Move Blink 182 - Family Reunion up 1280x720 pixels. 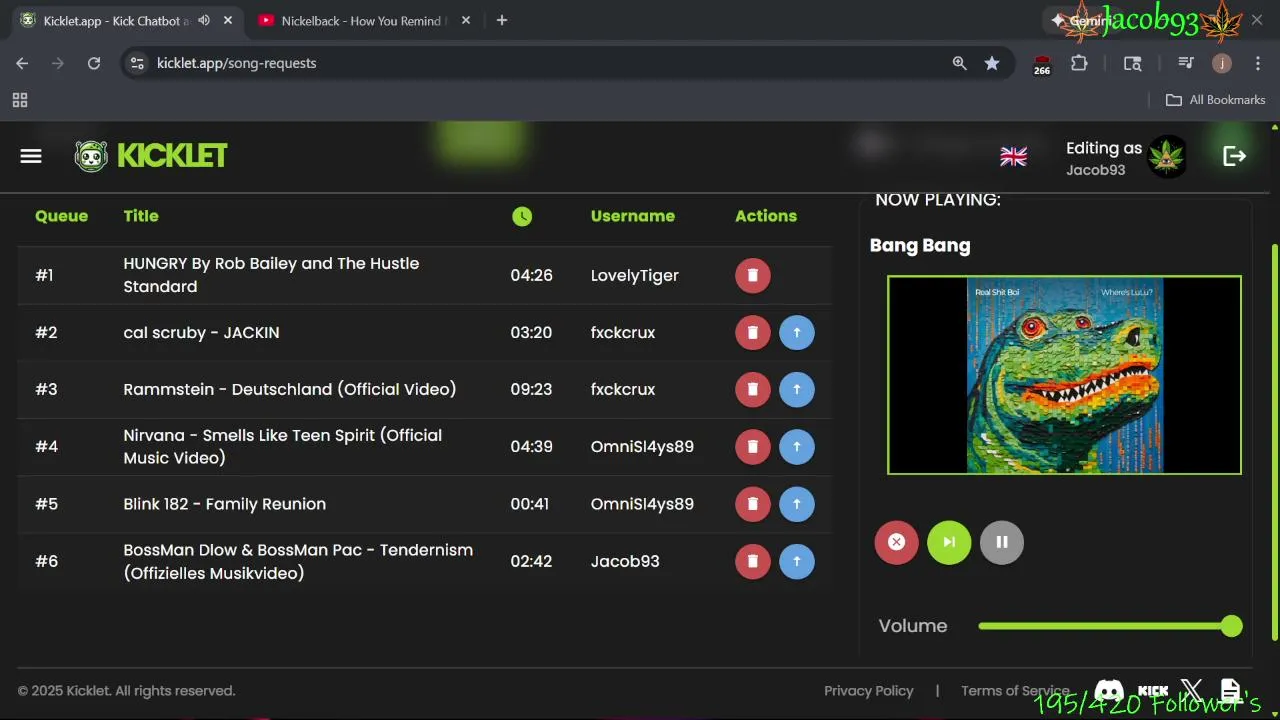(x=797, y=504)
